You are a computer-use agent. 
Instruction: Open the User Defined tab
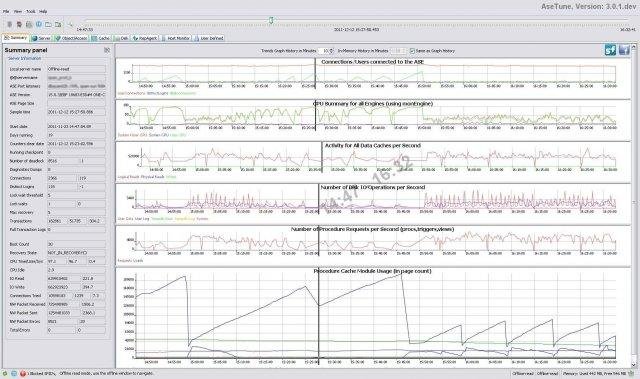click(209, 38)
